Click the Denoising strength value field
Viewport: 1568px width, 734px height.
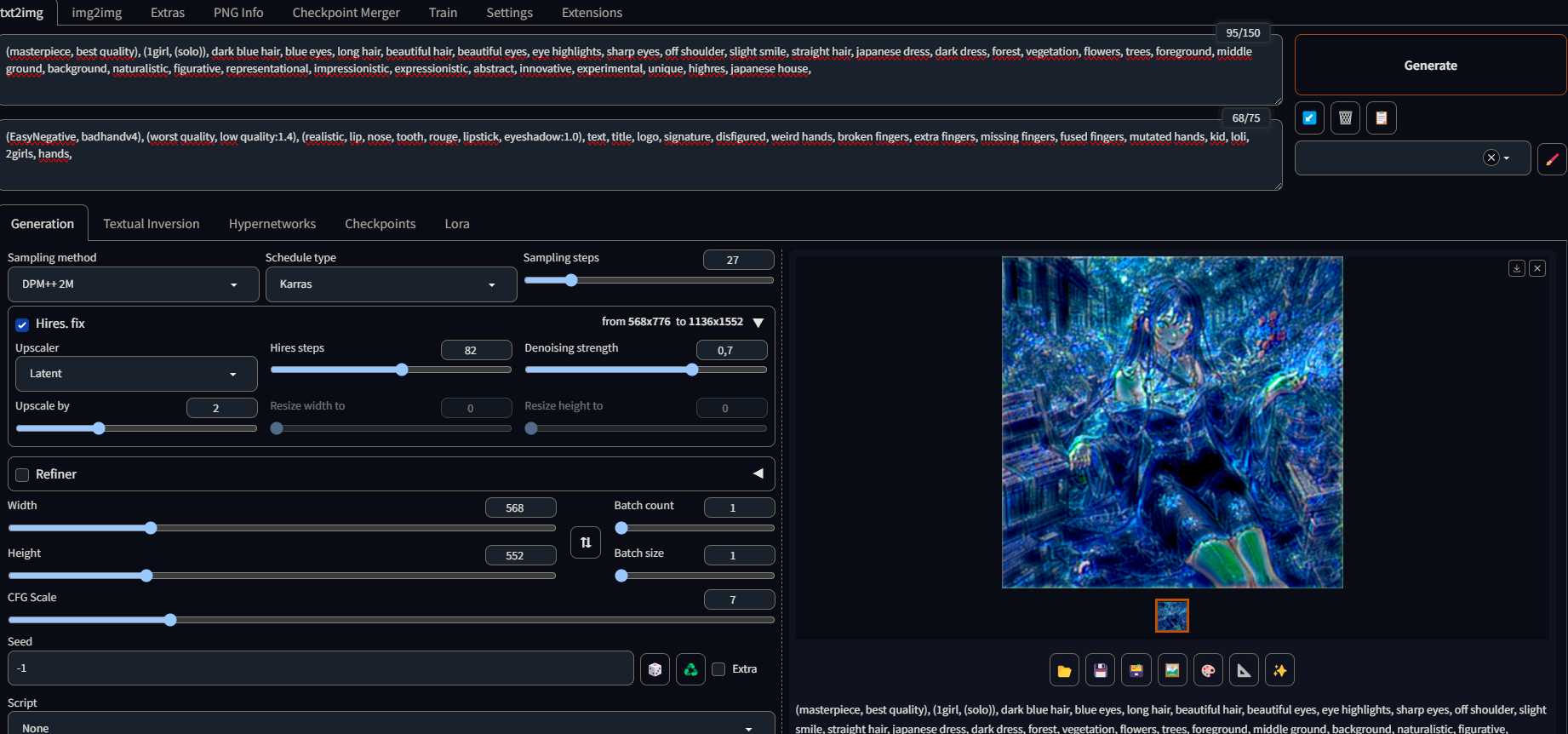(731, 350)
